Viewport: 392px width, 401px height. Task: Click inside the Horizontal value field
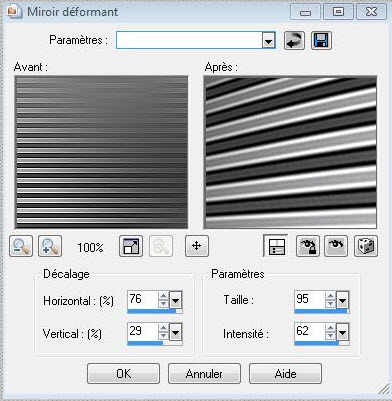[142, 299]
